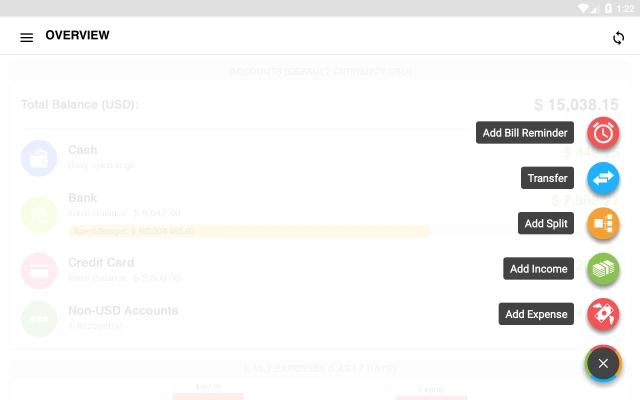
Task: Click the OVERVIEW title
Action: [78, 36]
